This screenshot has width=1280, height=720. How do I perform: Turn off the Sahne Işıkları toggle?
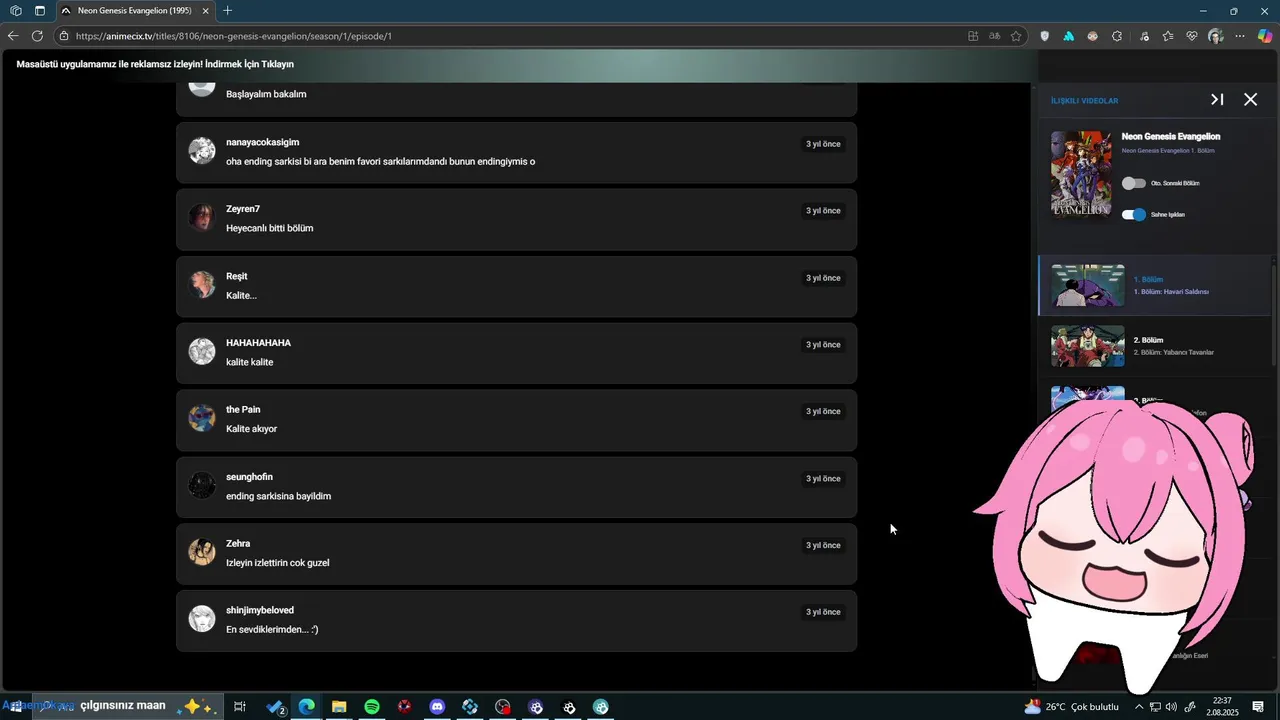coord(1133,214)
